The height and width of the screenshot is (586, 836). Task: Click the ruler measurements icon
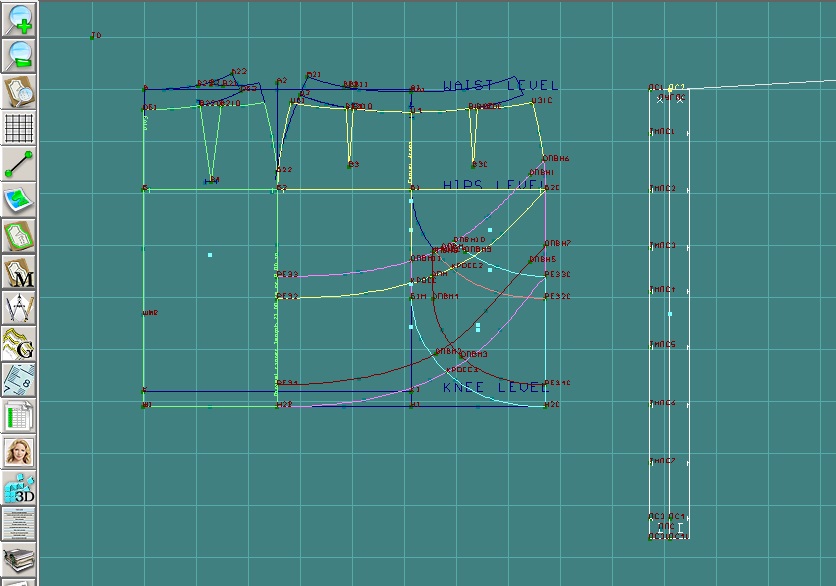pyautogui.click(x=19, y=380)
